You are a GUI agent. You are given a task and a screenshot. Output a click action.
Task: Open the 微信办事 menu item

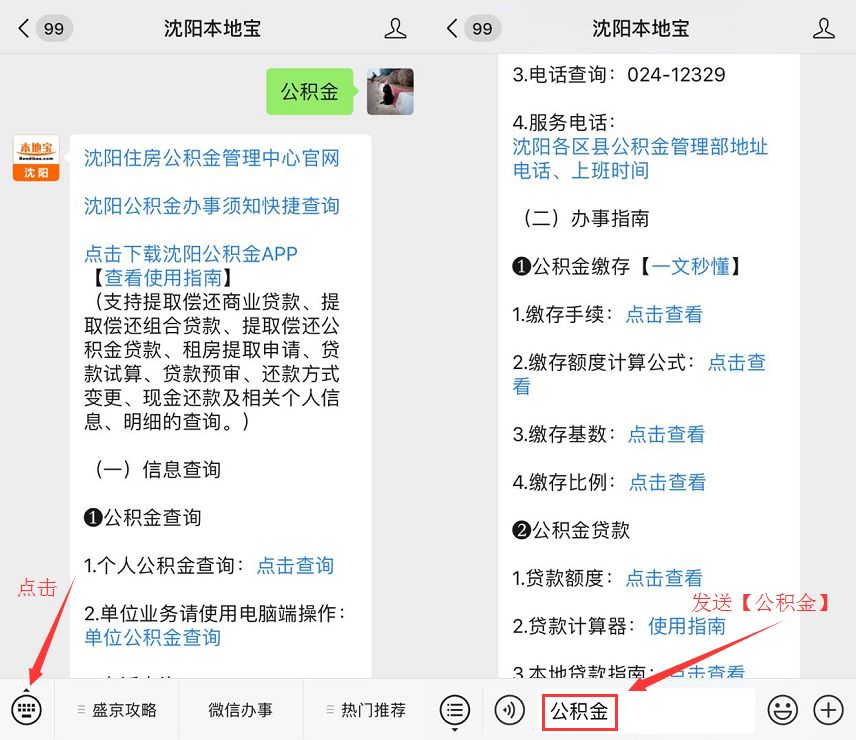[x=240, y=710]
